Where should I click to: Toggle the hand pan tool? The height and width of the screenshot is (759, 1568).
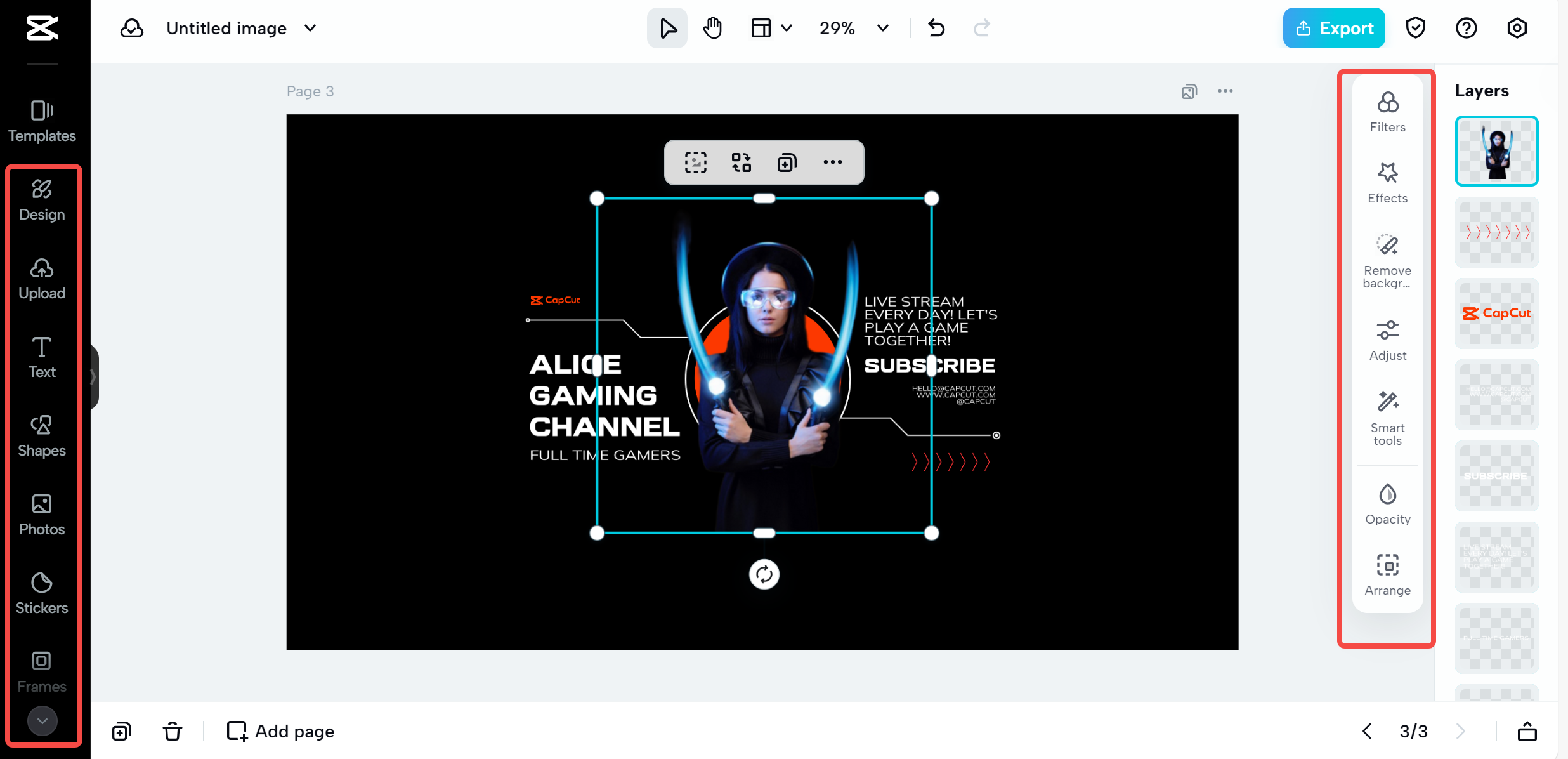tap(712, 28)
